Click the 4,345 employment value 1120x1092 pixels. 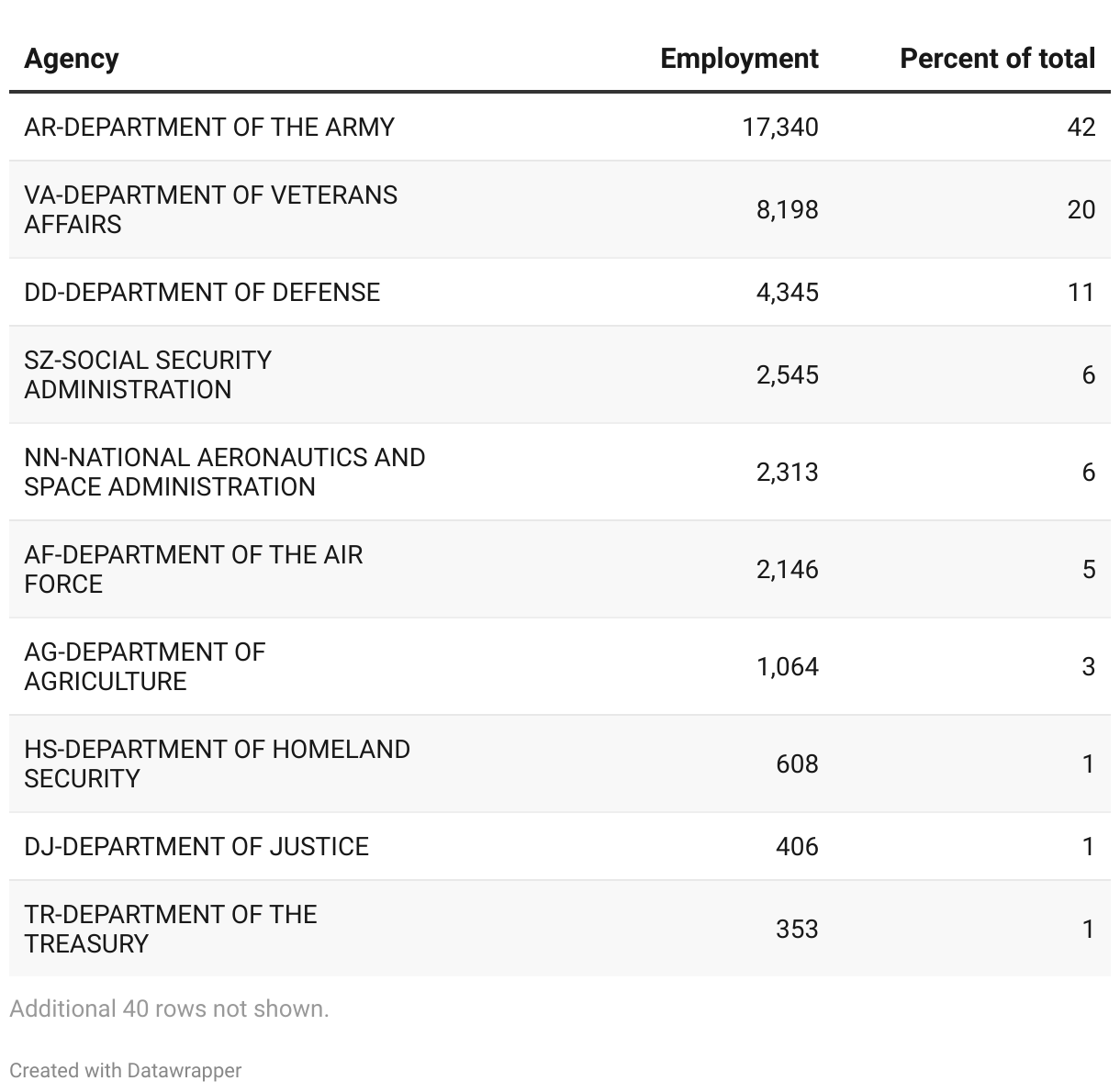pyautogui.click(x=787, y=292)
